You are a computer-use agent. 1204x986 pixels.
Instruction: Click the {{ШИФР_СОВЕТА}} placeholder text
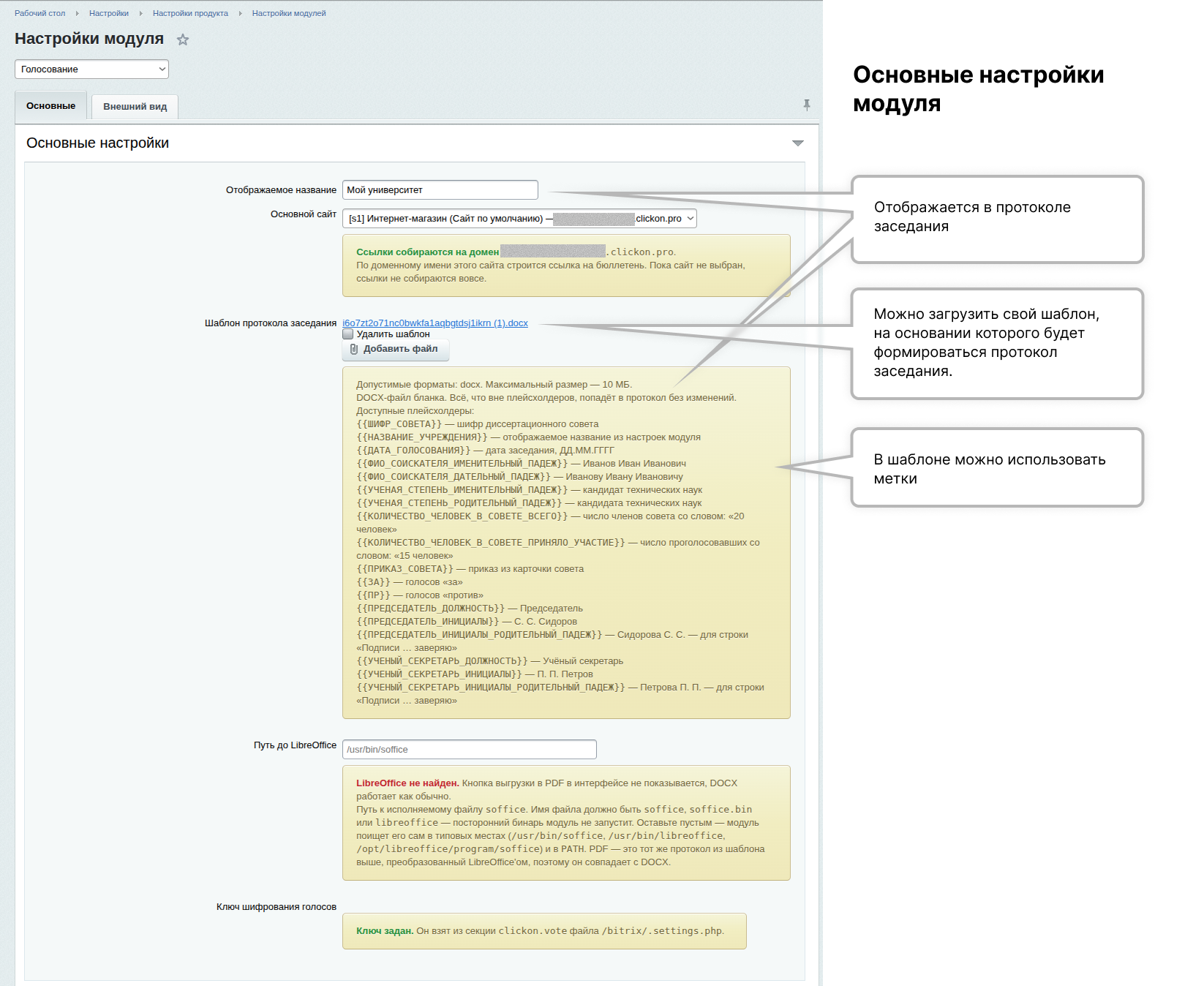tap(399, 424)
